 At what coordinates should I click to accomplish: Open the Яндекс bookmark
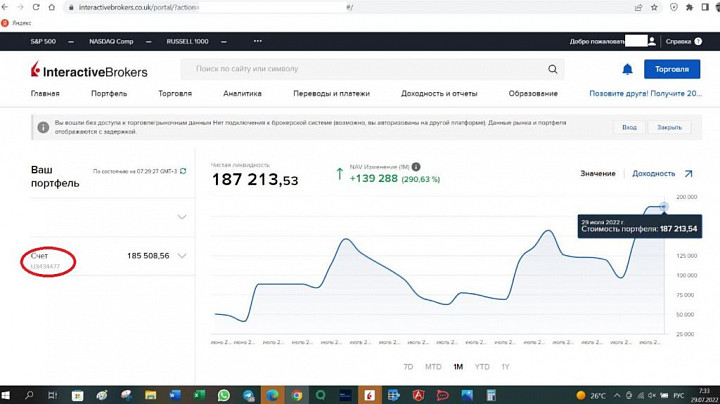point(16,22)
